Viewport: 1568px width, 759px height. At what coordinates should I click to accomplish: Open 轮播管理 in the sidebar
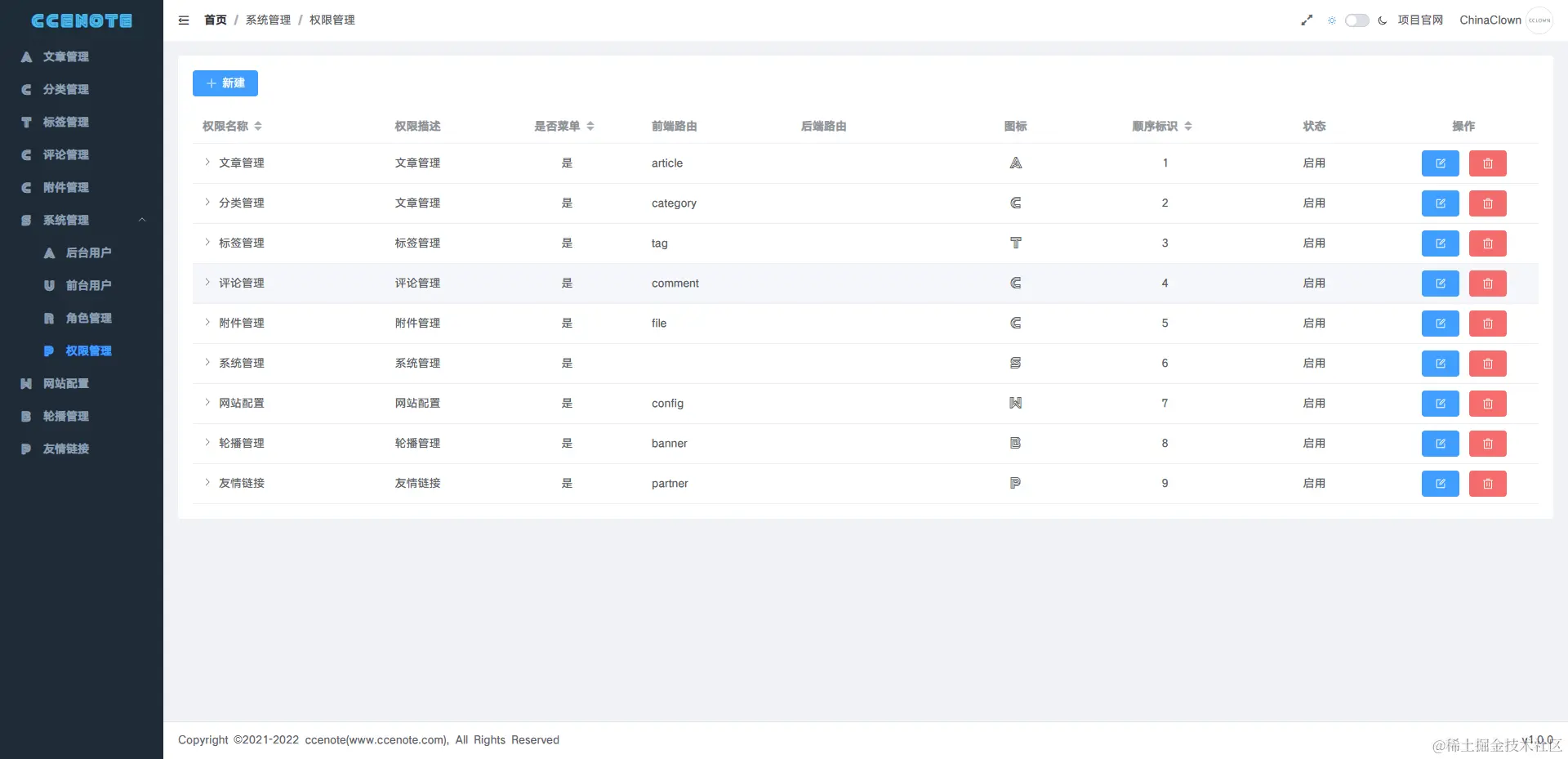(82, 416)
